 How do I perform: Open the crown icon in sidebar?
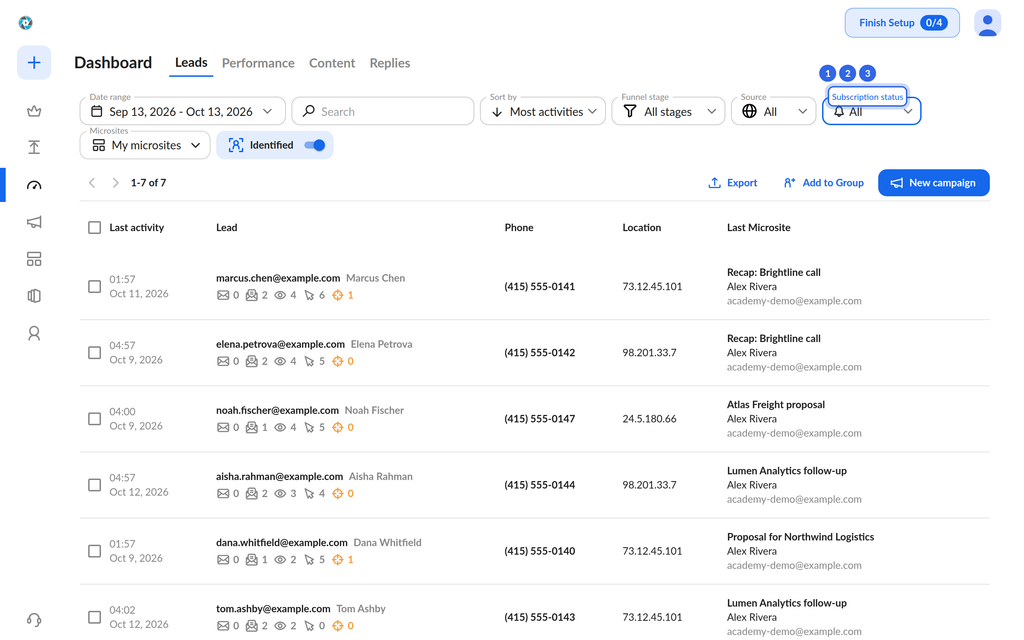pos(34,112)
